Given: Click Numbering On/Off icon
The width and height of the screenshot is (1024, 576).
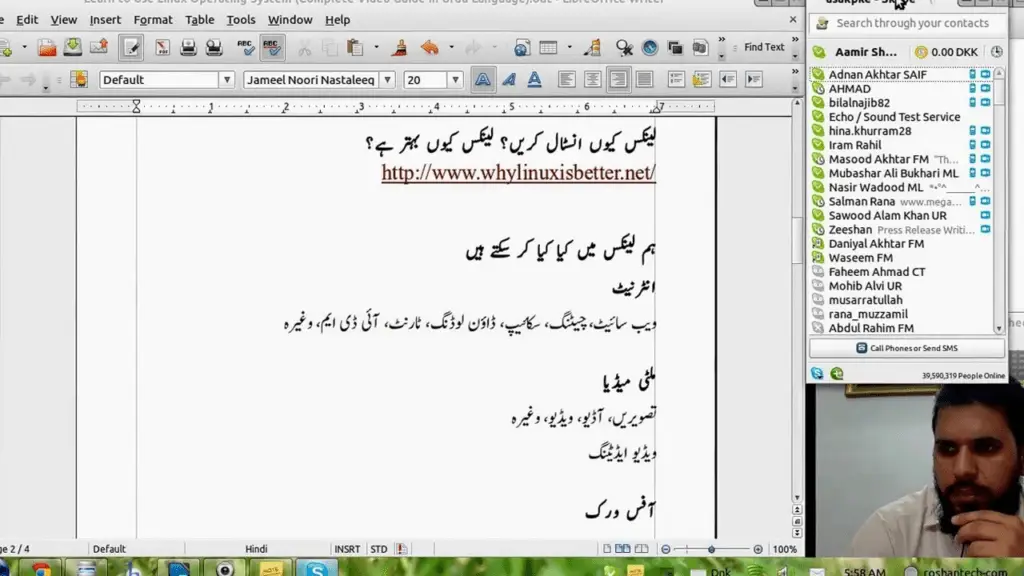Looking at the screenshot, I should coord(676,80).
